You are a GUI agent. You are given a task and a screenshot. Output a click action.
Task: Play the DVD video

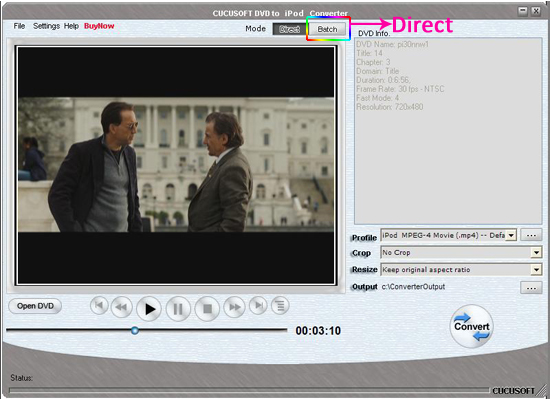coord(149,309)
